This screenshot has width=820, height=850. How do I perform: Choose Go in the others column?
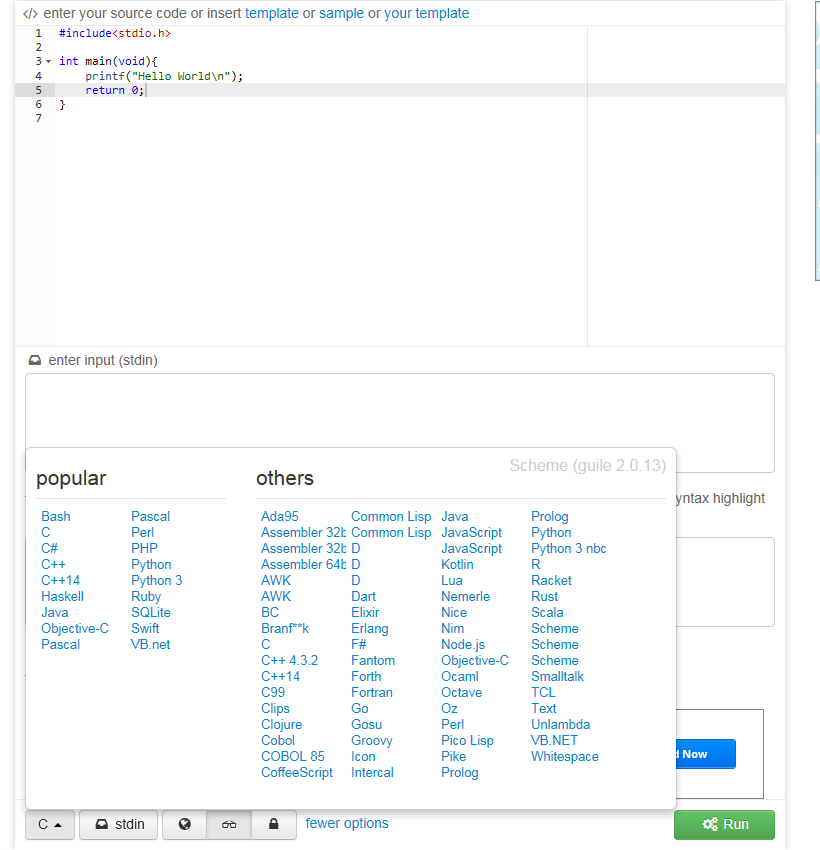tap(360, 709)
